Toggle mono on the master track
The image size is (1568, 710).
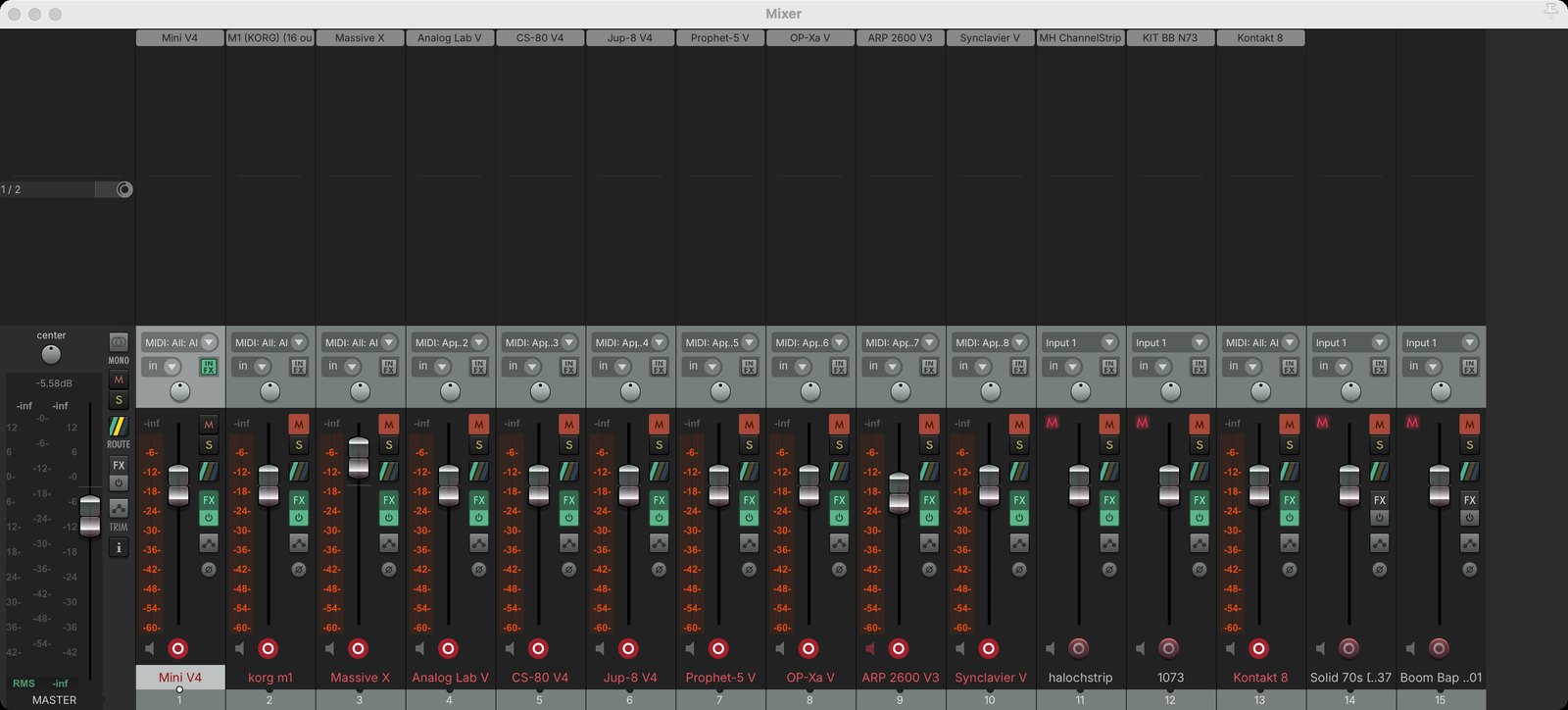coord(119,342)
